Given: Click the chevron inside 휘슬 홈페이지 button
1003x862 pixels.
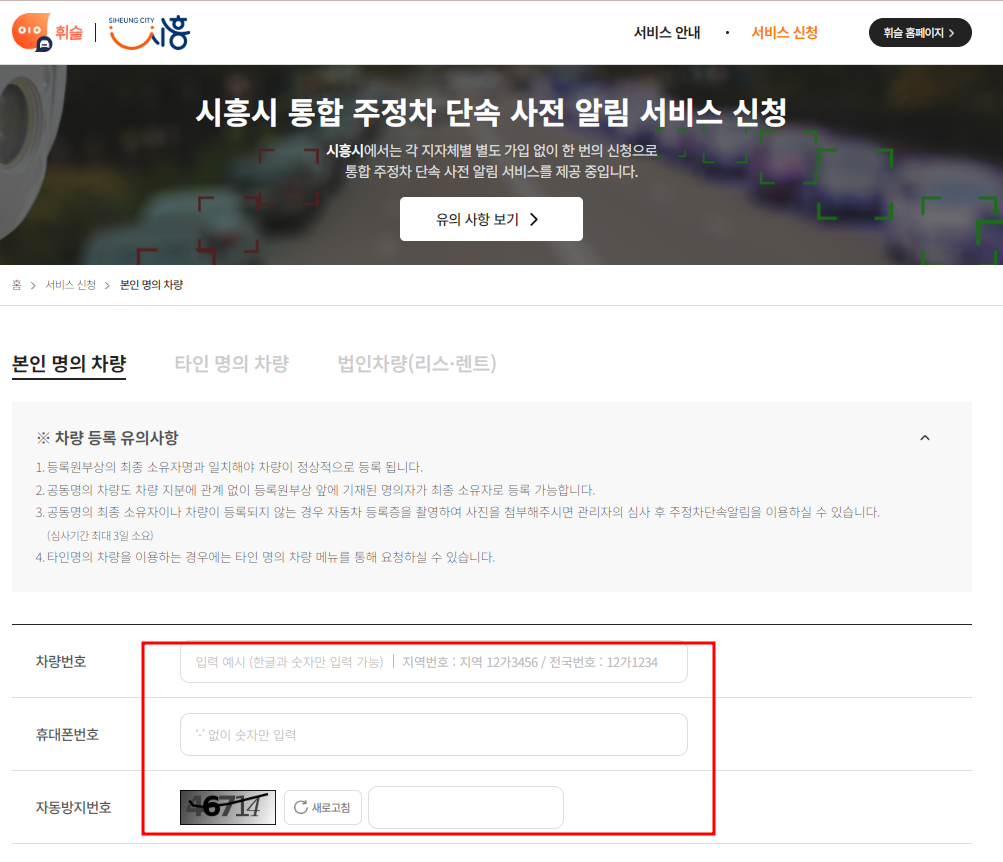Looking at the screenshot, I should coord(953,32).
